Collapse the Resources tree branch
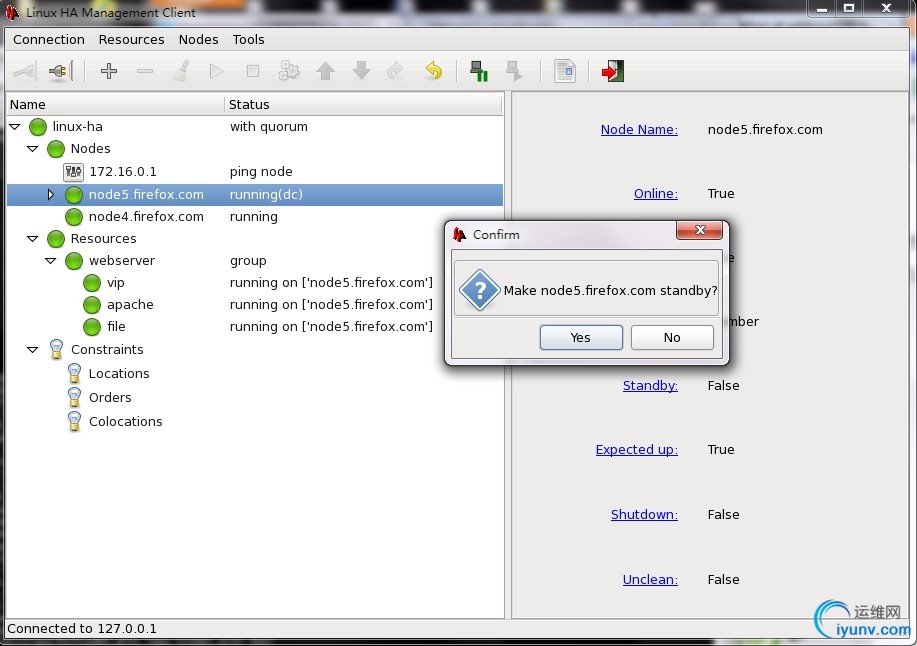 pyautogui.click(x=33, y=239)
